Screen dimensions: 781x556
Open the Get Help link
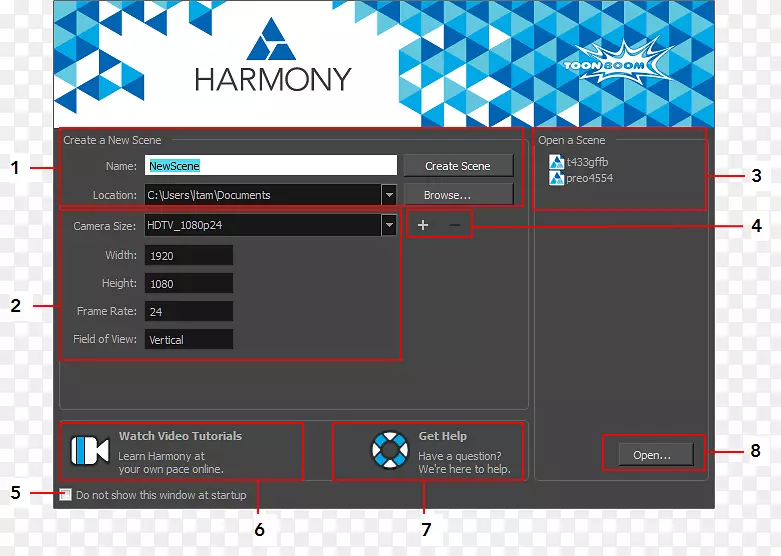coord(443,436)
